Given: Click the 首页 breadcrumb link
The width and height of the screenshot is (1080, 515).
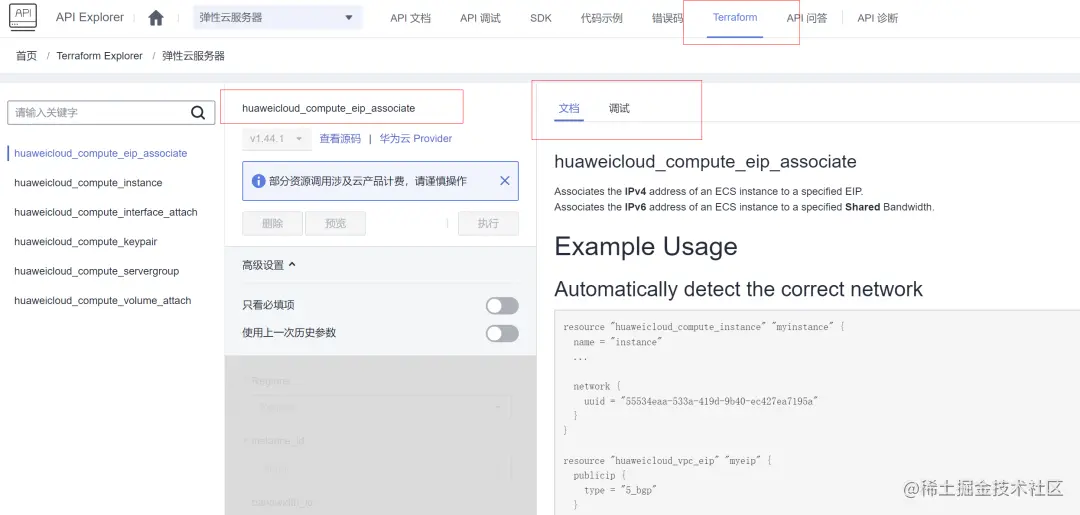Looking at the screenshot, I should click(x=26, y=56).
